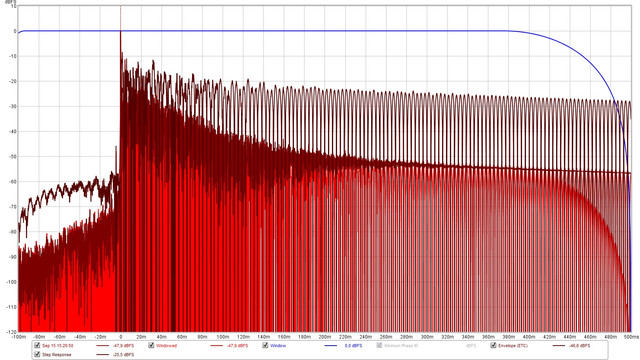Screen dimensions: 640x360
Task: Click the 0 time axis label
Action: tap(120, 337)
